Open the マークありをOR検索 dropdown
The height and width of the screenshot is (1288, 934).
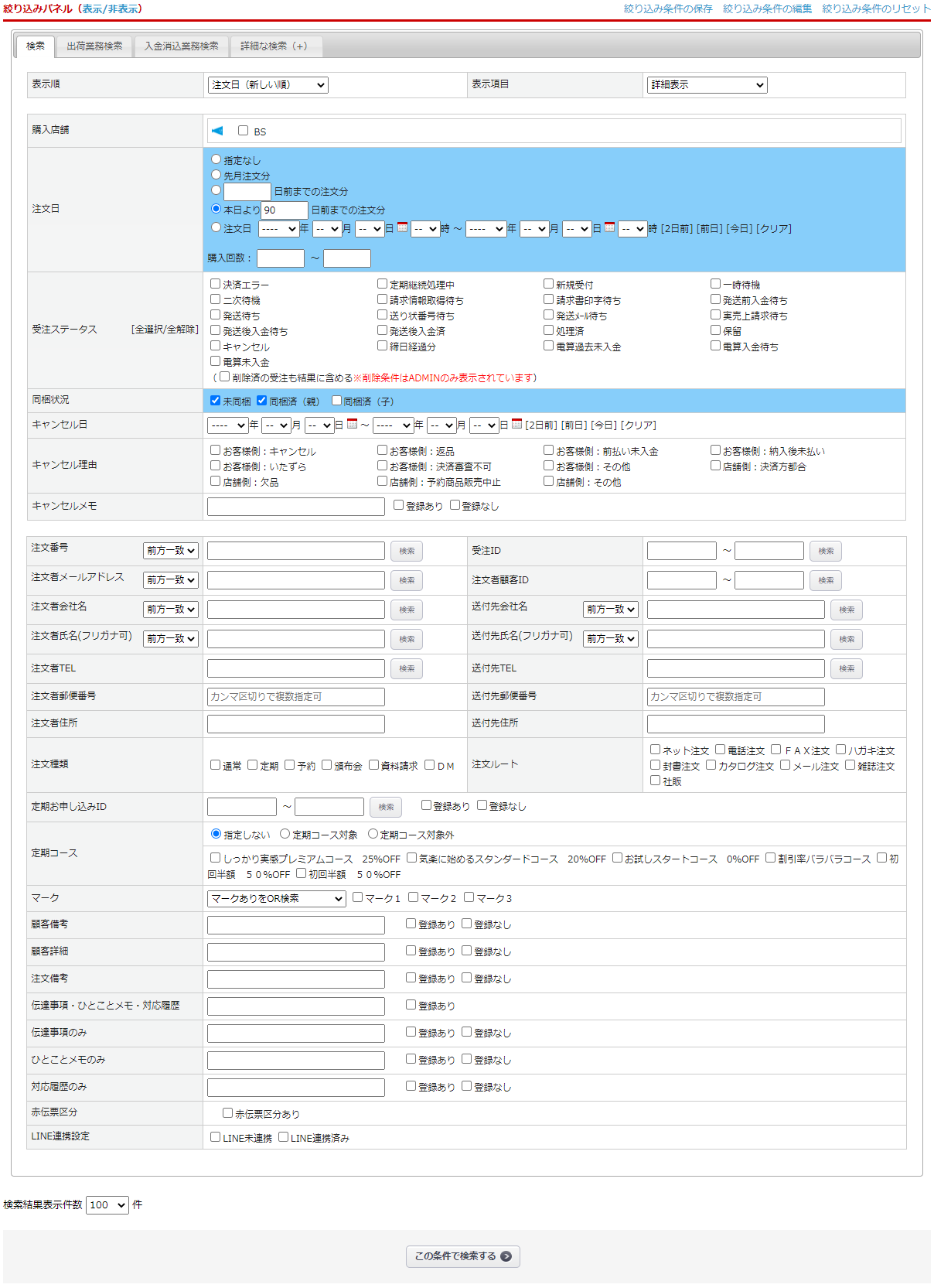coord(276,898)
